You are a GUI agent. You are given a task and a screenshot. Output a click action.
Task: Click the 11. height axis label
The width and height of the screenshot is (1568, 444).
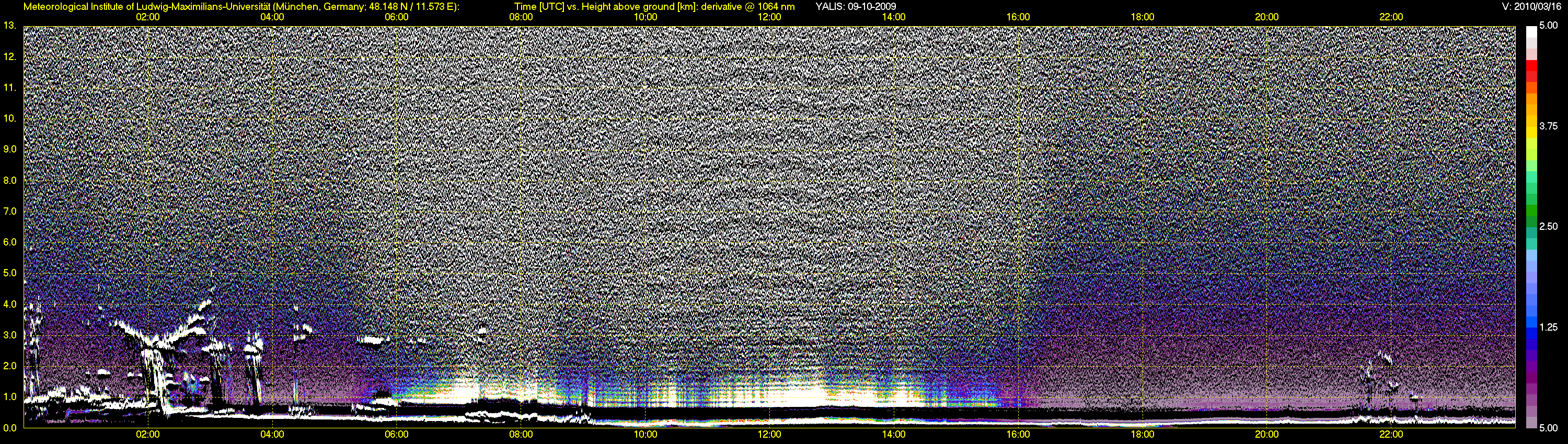[10, 88]
